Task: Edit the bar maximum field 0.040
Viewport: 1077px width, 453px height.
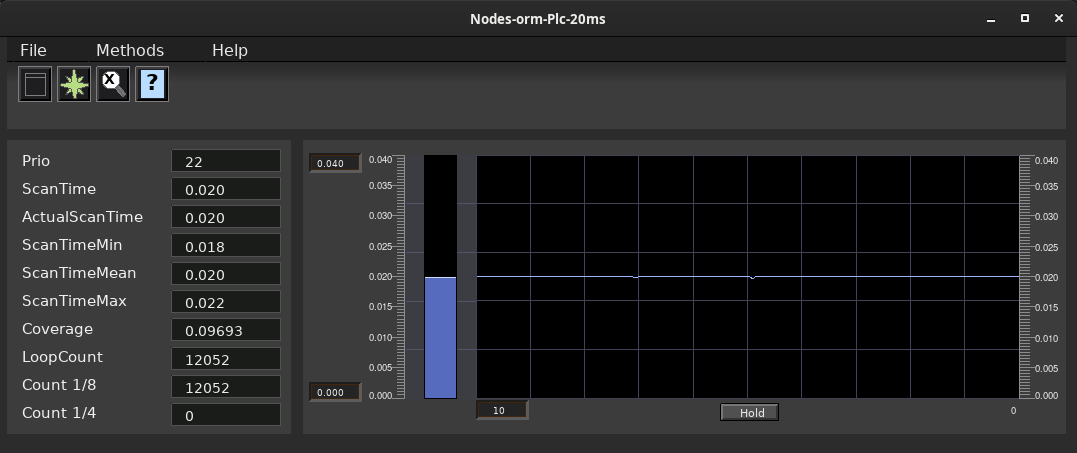Action: [x=335, y=163]
